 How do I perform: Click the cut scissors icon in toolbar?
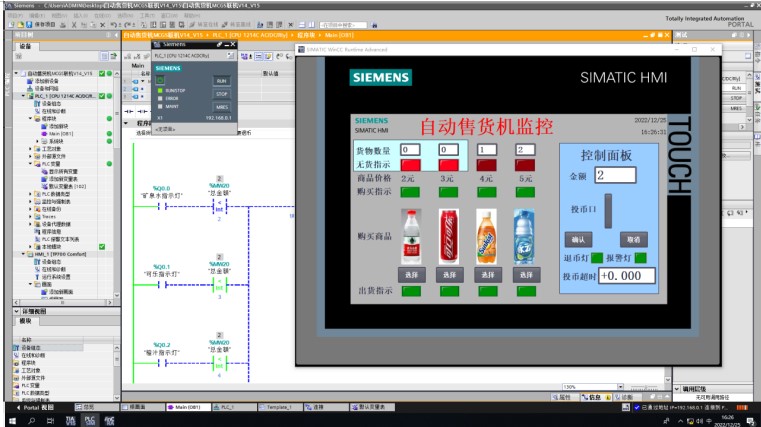click(74, 24)
